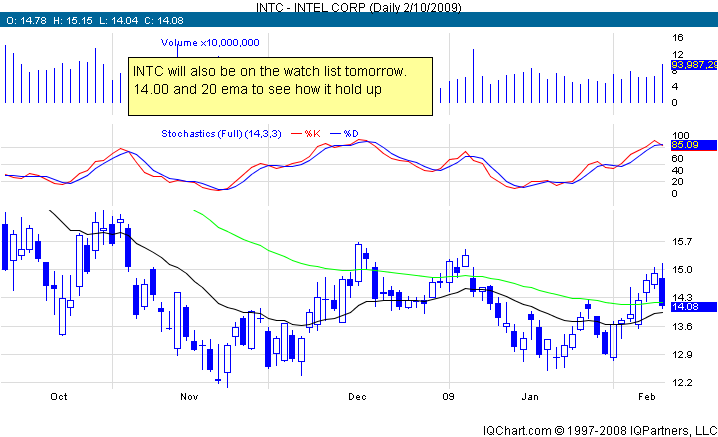Click the Oct month label

tap(59, 397)
